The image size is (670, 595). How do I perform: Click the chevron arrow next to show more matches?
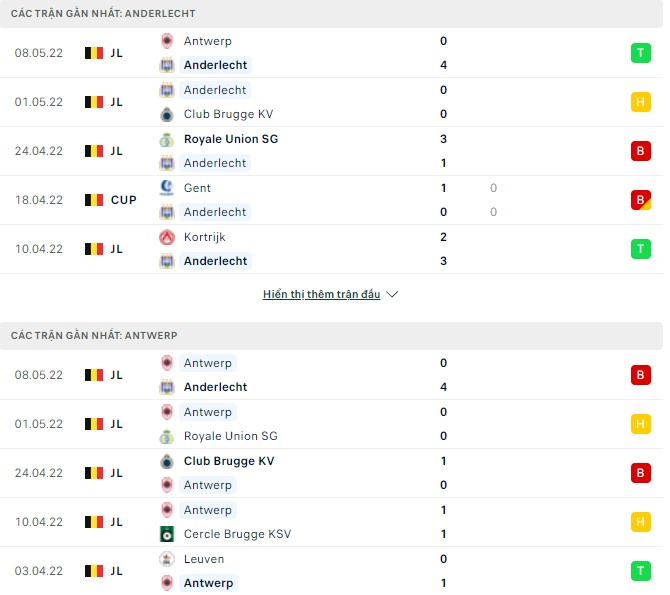point(392,295)
